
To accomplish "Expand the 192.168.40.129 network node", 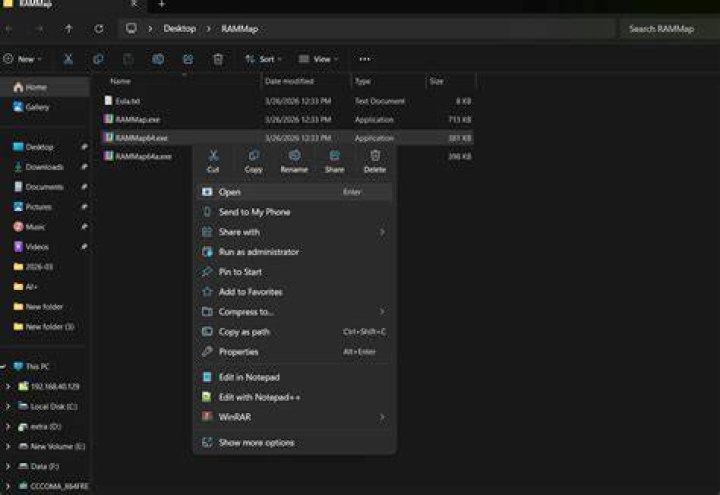I will click(x=8, y=387).
